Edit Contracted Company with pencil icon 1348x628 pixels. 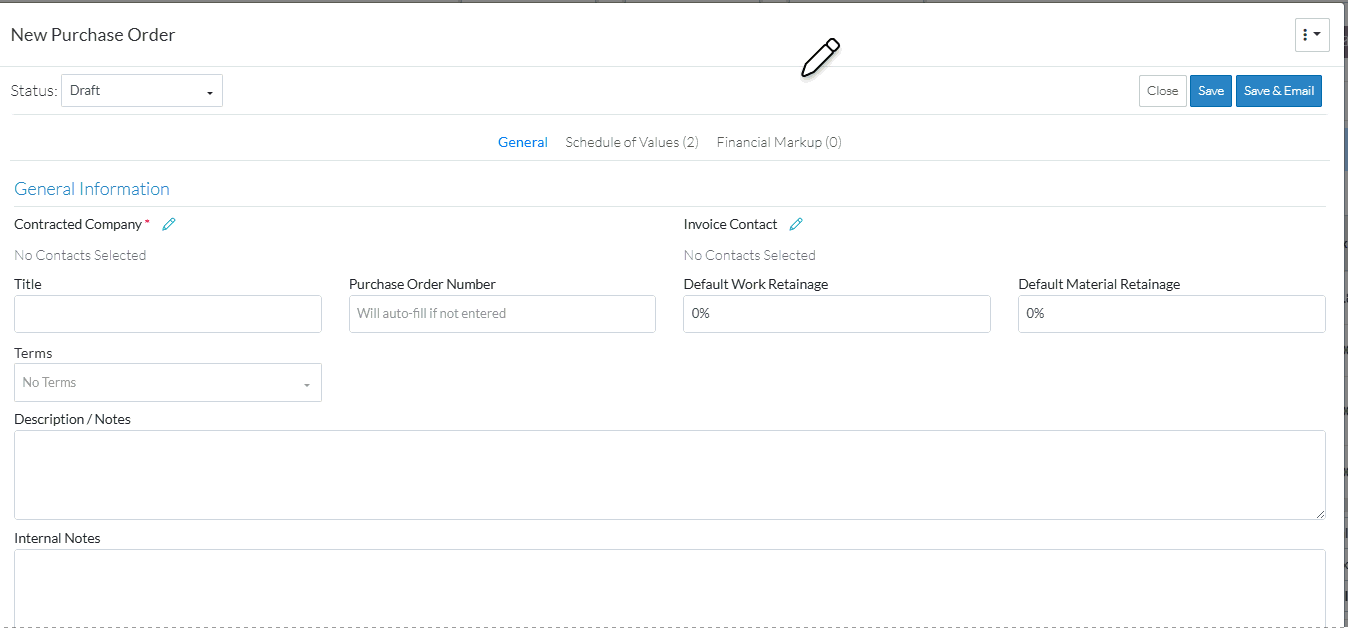[x=169, y=224]
